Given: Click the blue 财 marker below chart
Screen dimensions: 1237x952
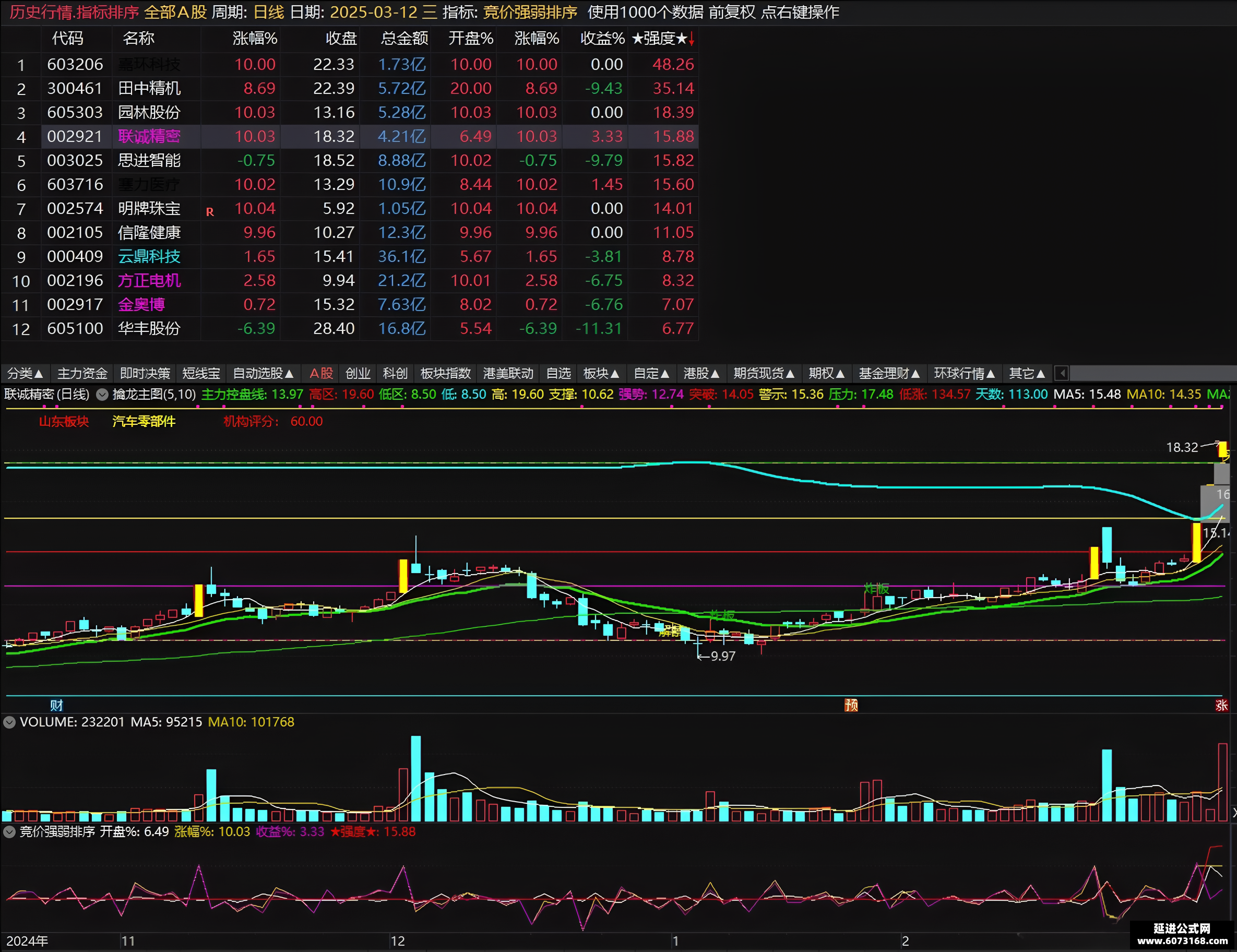Looking at the screenshot, I should [56, 705].
